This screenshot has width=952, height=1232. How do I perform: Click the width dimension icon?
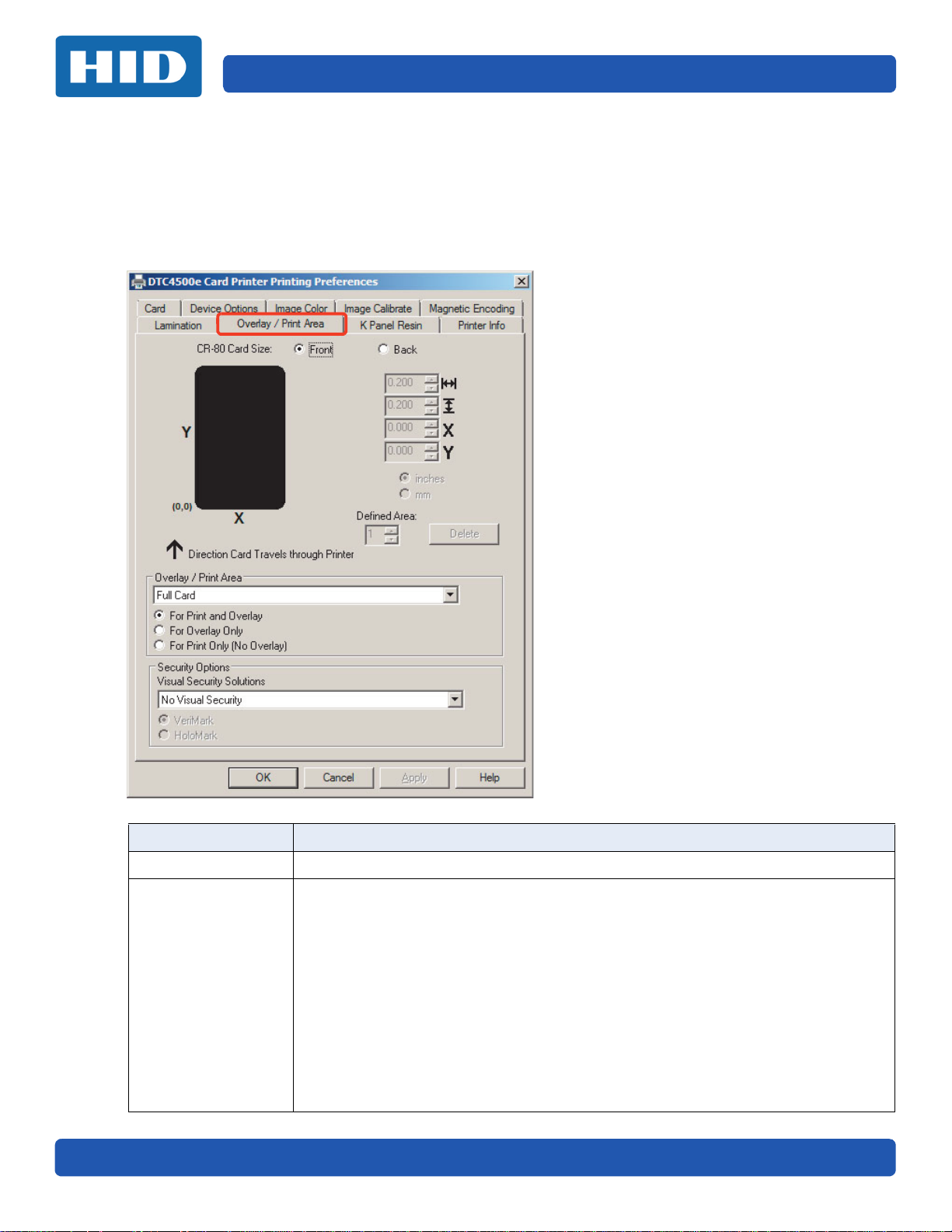449,383
